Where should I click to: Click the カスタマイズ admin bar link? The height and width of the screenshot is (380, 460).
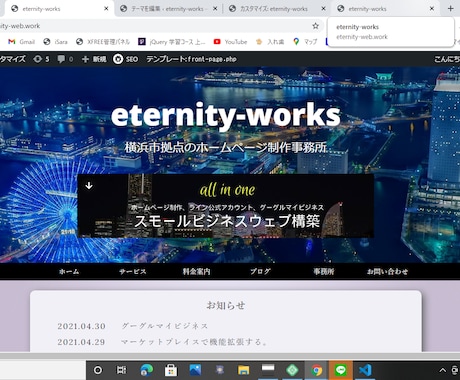coord(13,59)
